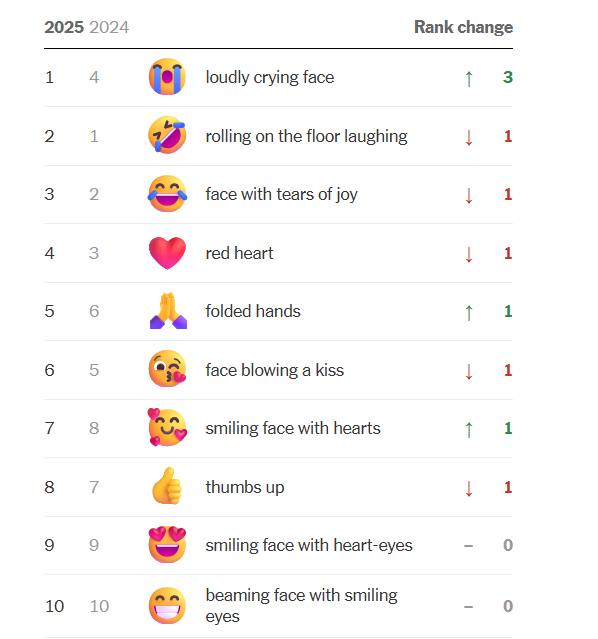Select the beaming face with smiling eyes emoji

tap(167, 606)
